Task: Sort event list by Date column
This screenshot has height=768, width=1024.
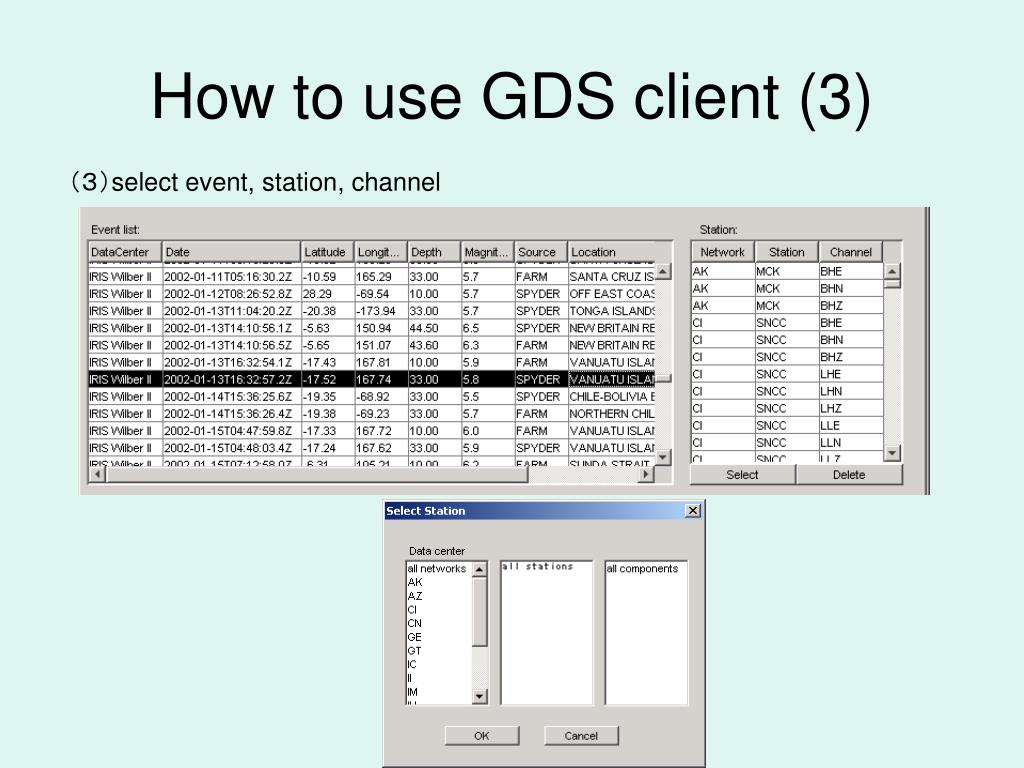Action: (x=232, y=252)
